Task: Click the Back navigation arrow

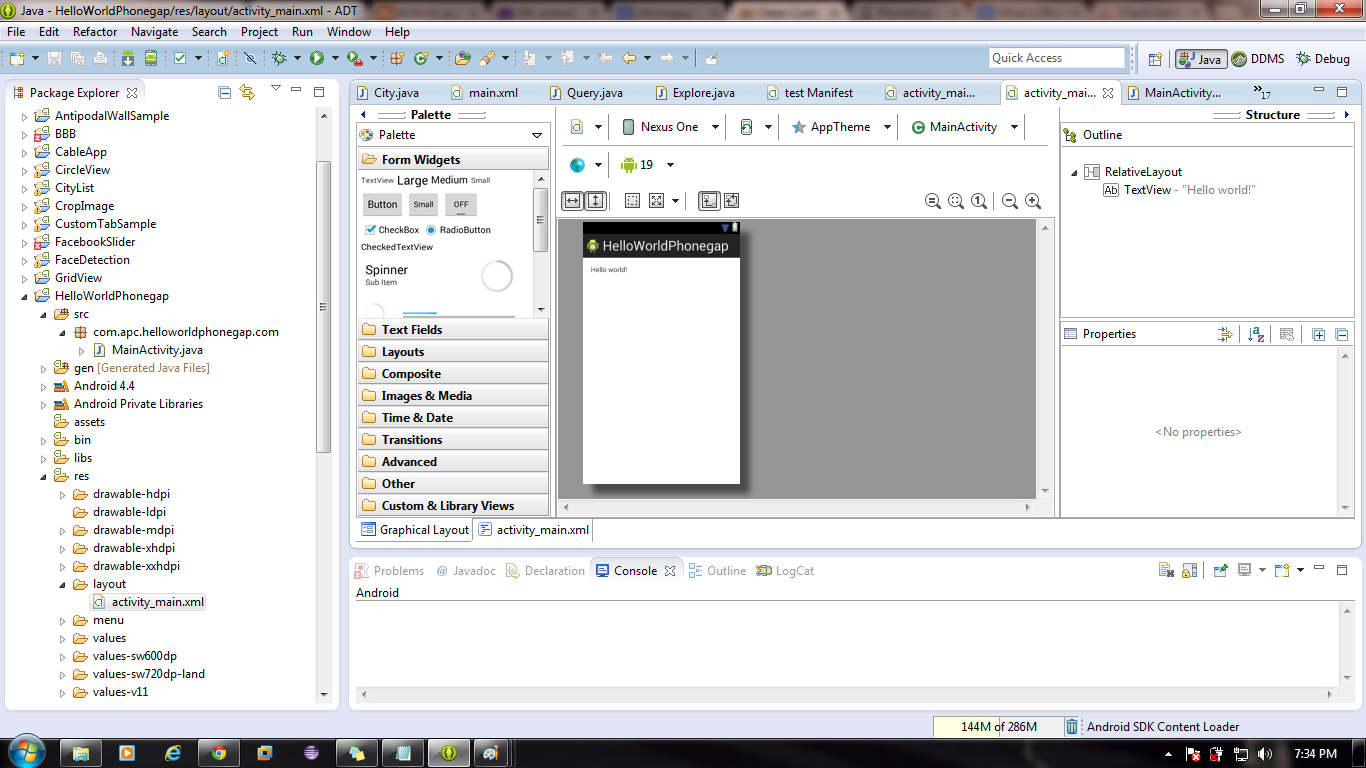Action: (628, 58)
